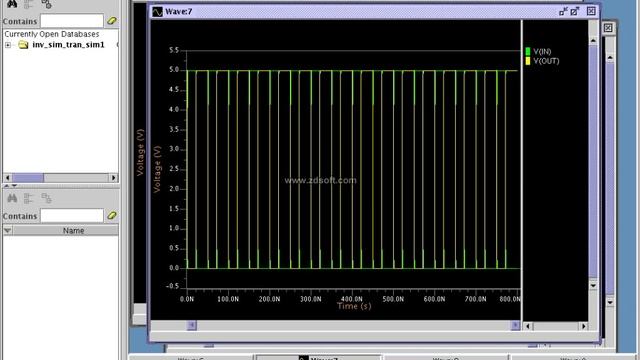Close the Wave:7 window
The width and height of the screenshot is (640, 360).
(x=591, y=11)
